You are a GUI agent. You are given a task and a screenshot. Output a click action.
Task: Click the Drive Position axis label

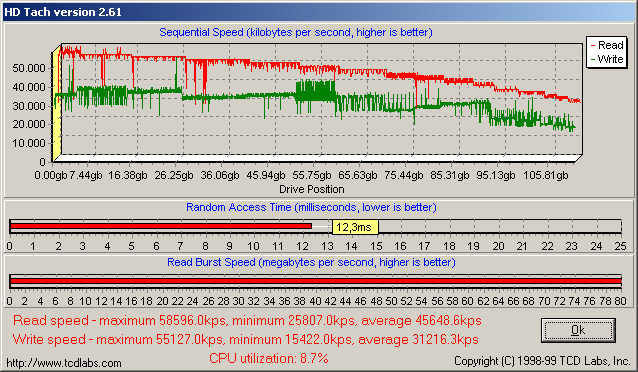click(x=312, y=189)
